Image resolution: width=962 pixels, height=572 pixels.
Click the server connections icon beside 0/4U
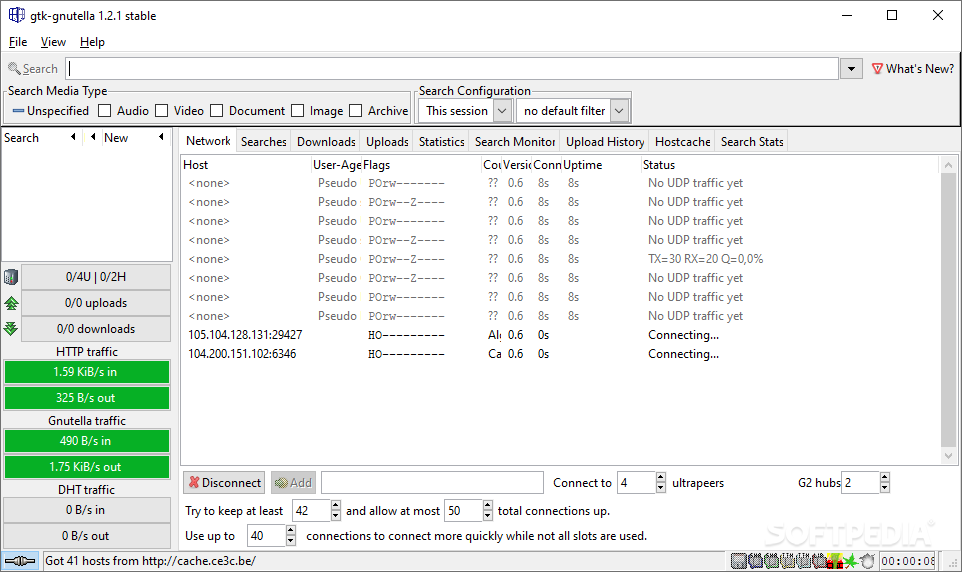point(10,277)
